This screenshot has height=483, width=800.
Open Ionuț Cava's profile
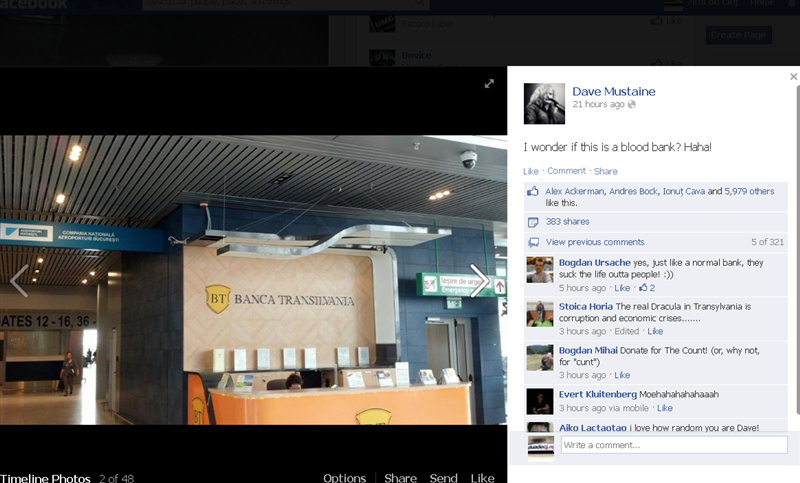(x=684, y=191)
